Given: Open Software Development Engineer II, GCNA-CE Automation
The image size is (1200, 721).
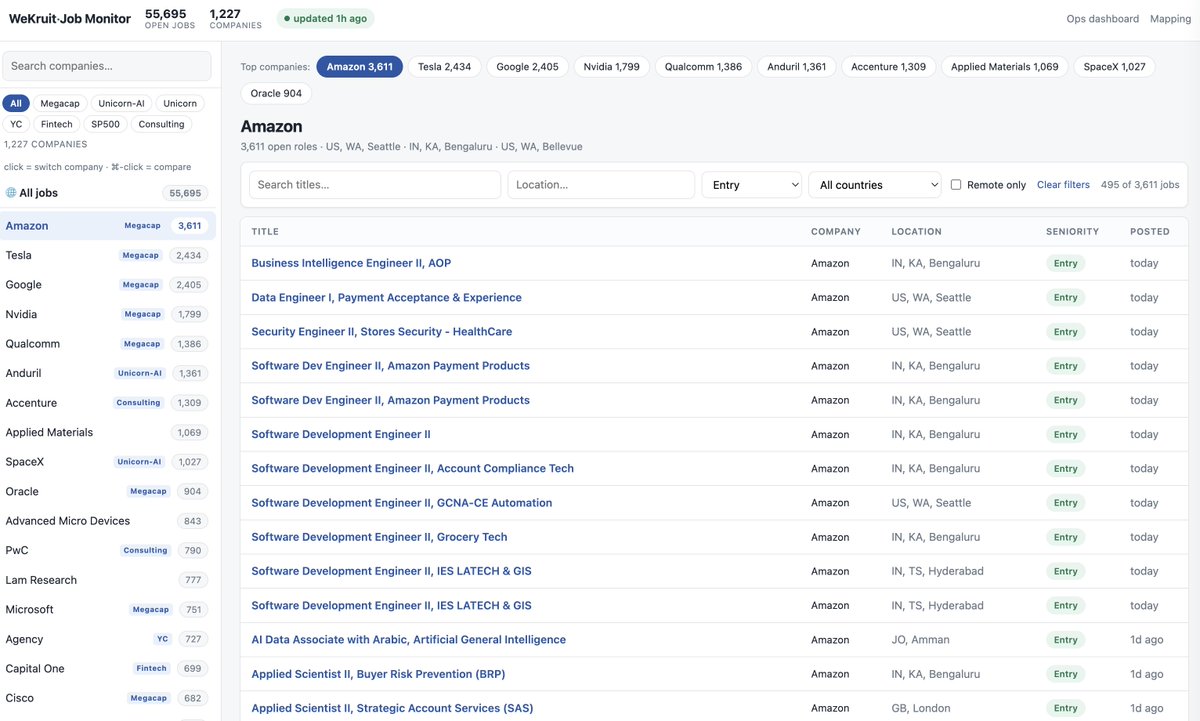Looking at the screenshot, I should [x=401, y=503].
